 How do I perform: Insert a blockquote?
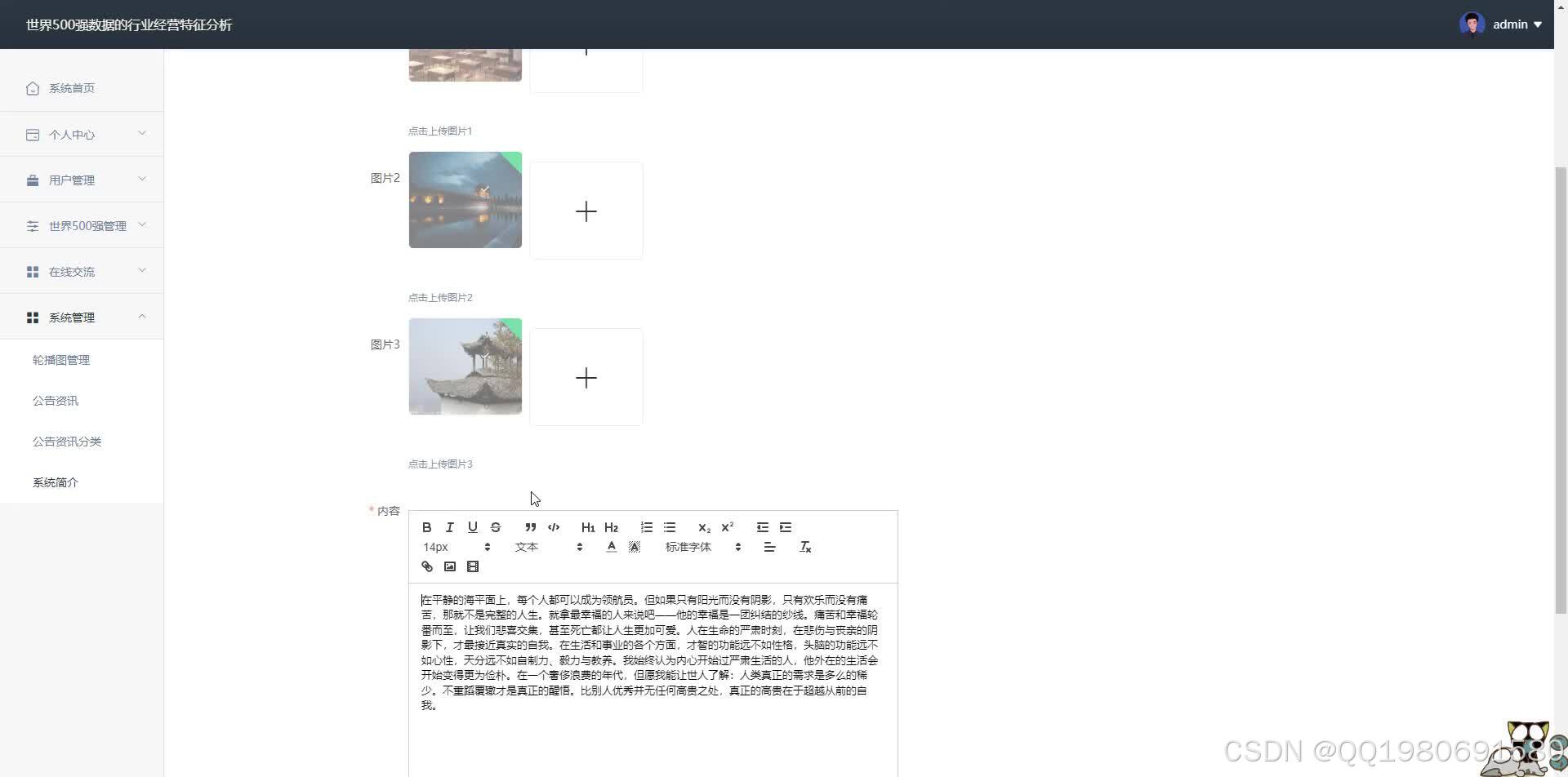[530, 526]
